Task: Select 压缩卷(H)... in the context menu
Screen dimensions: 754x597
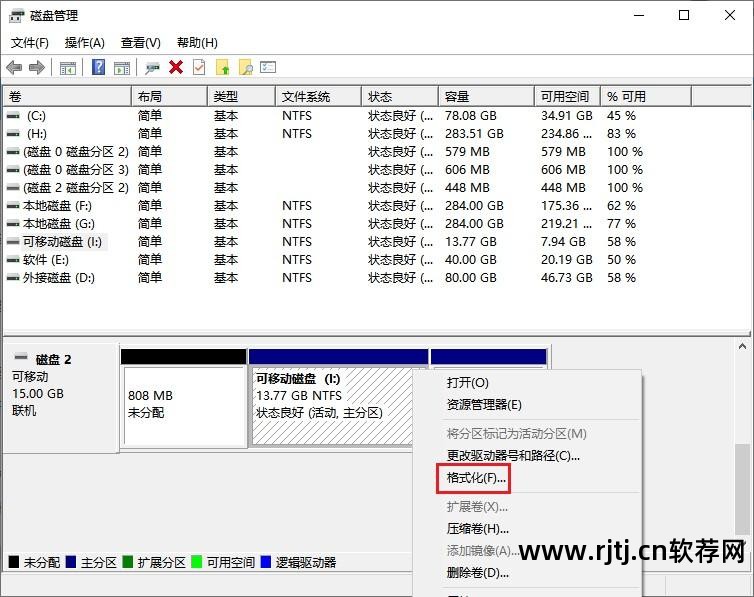Action: [x=528, y=529]
